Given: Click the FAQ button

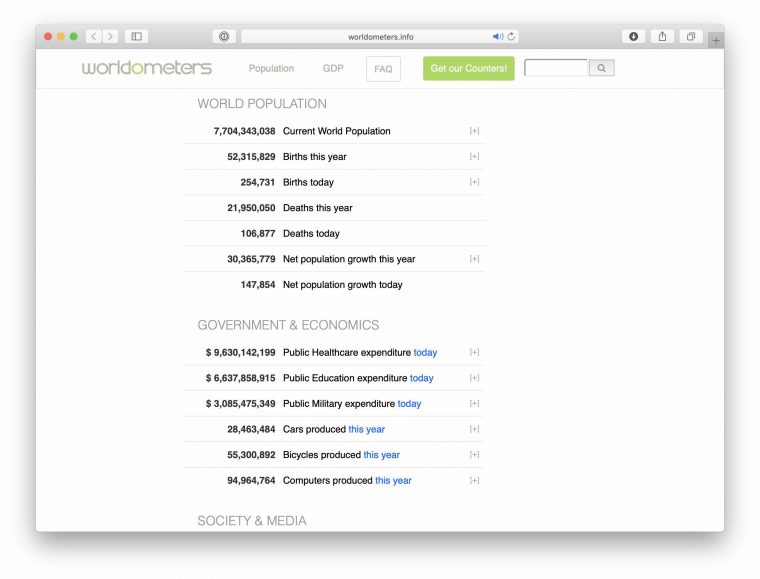Looking at the screenshot, I should [383, 69].
